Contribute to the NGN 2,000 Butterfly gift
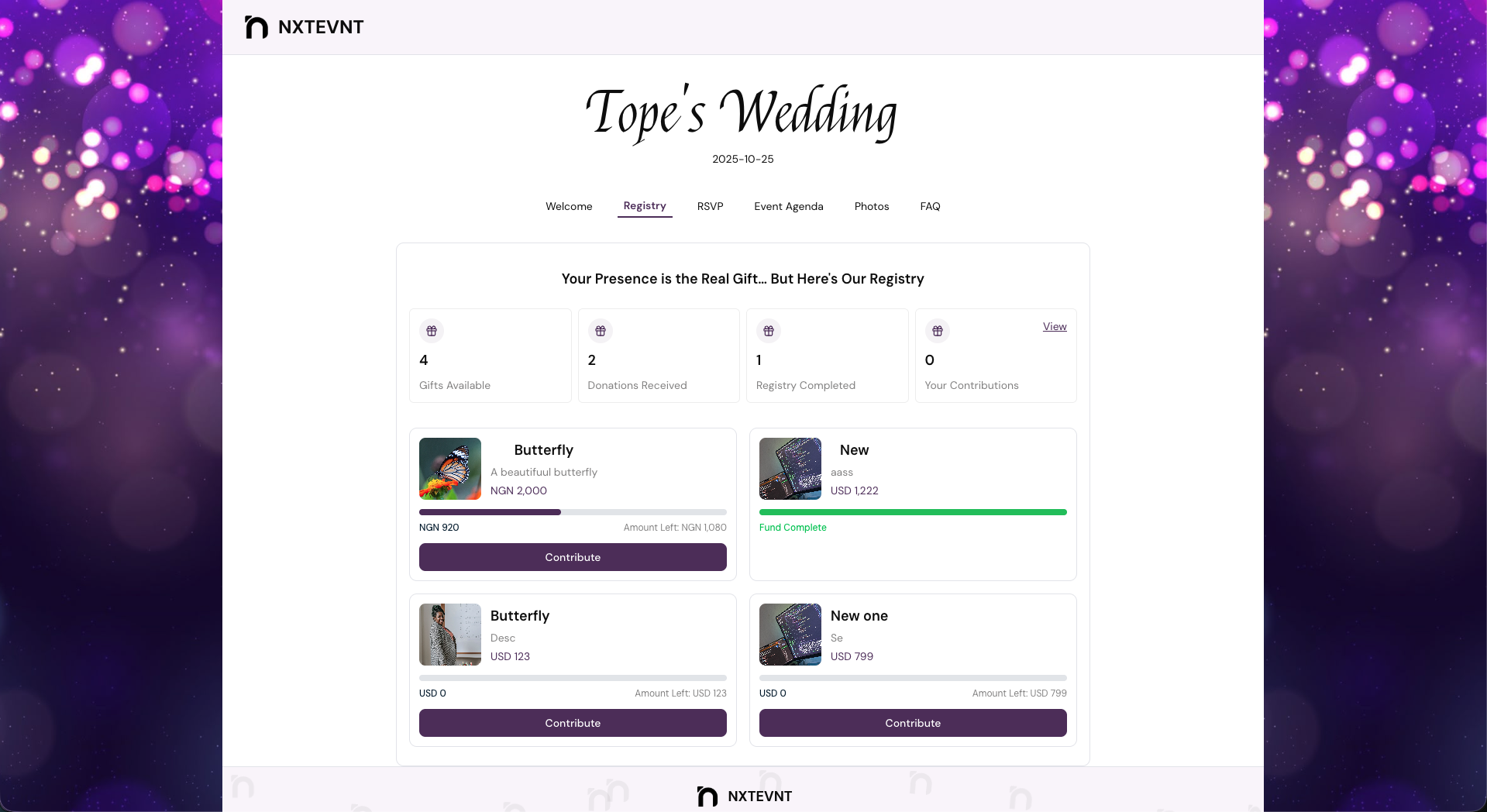1487x812 pixels. coord(573,557)
